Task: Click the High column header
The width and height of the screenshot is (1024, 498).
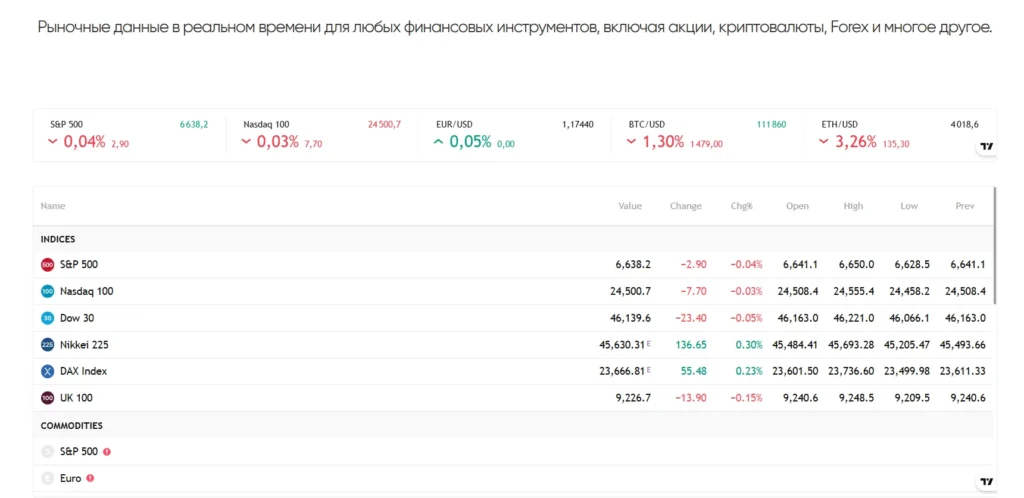Action: click(853, 206)
